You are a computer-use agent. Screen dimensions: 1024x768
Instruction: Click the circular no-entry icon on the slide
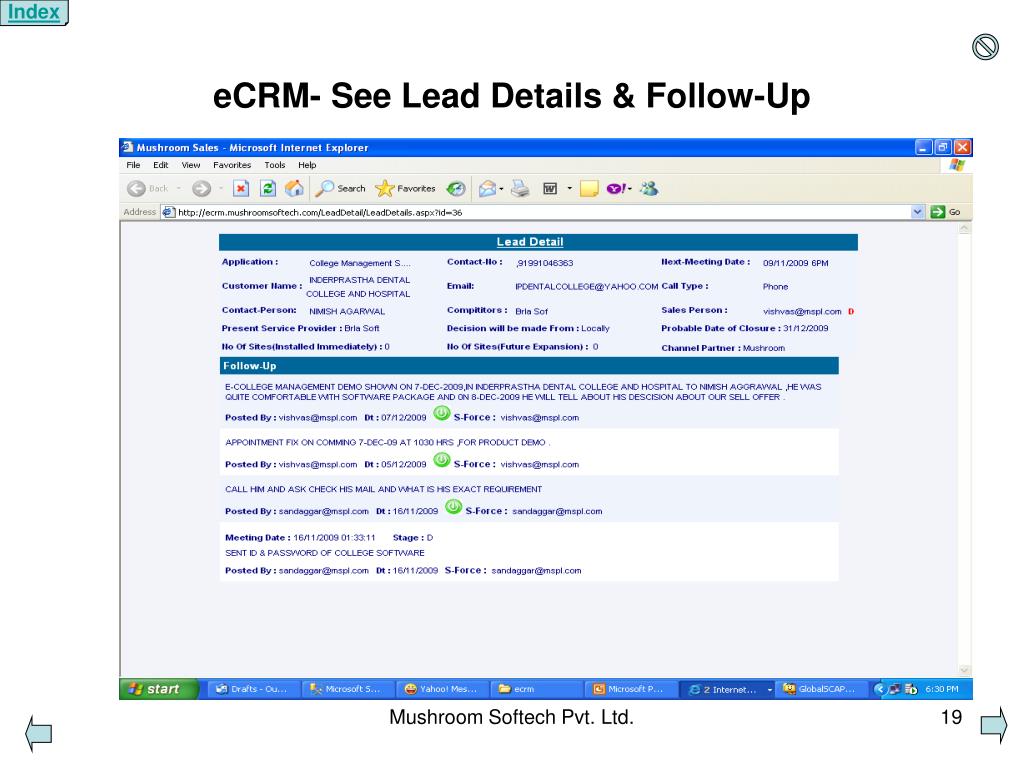985,47
